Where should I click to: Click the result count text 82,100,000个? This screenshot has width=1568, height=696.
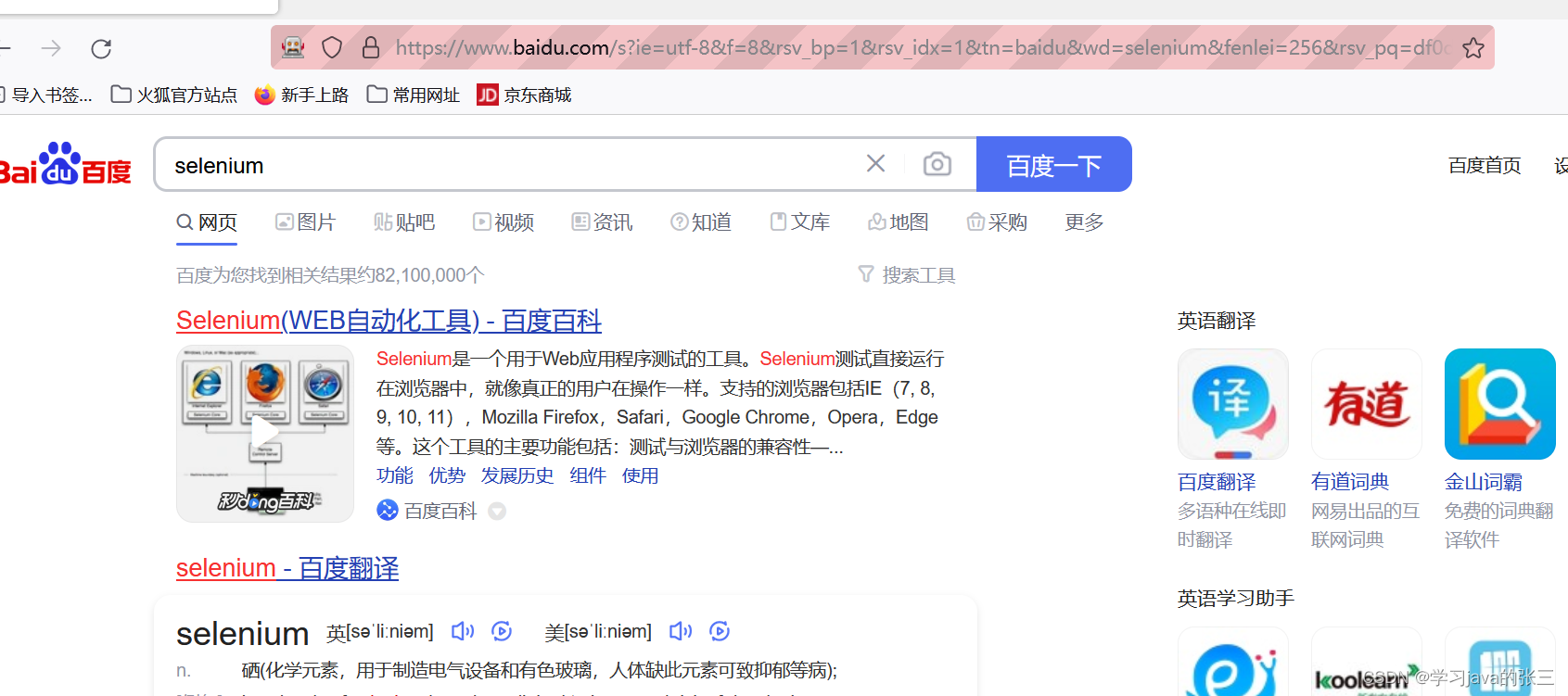pos(429,275)
